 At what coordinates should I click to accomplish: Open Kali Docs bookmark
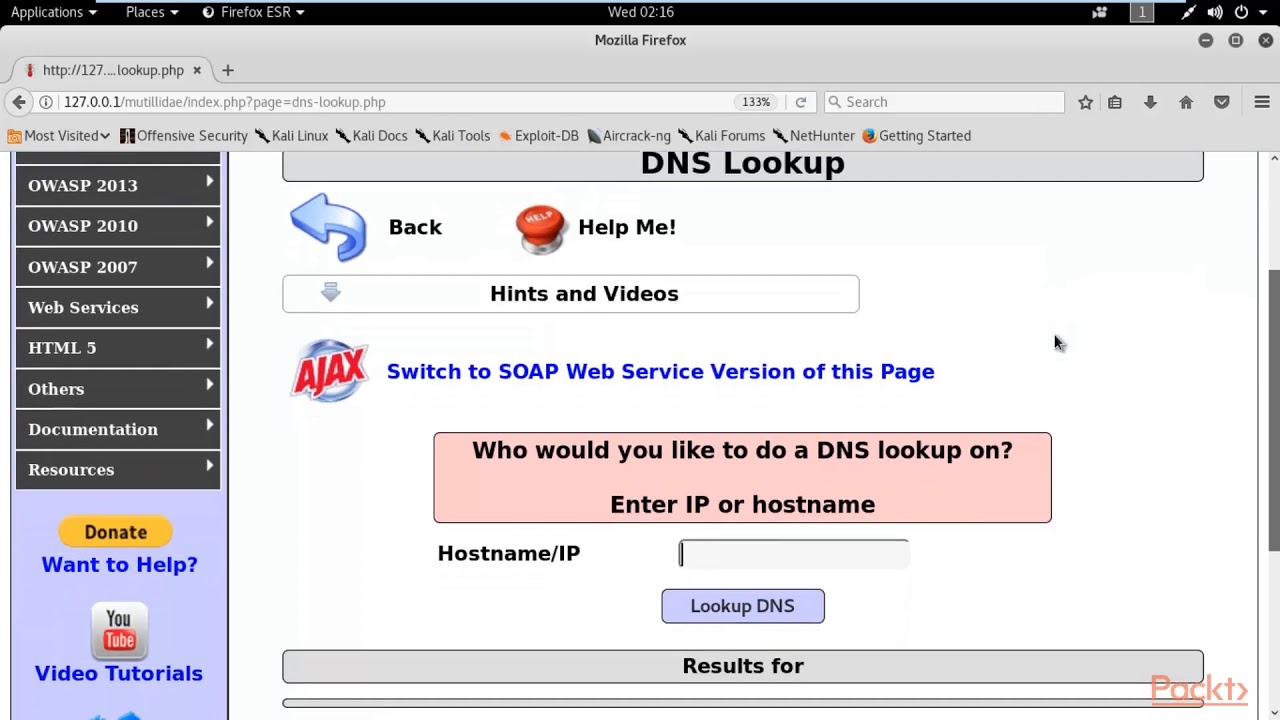point(372,136)
